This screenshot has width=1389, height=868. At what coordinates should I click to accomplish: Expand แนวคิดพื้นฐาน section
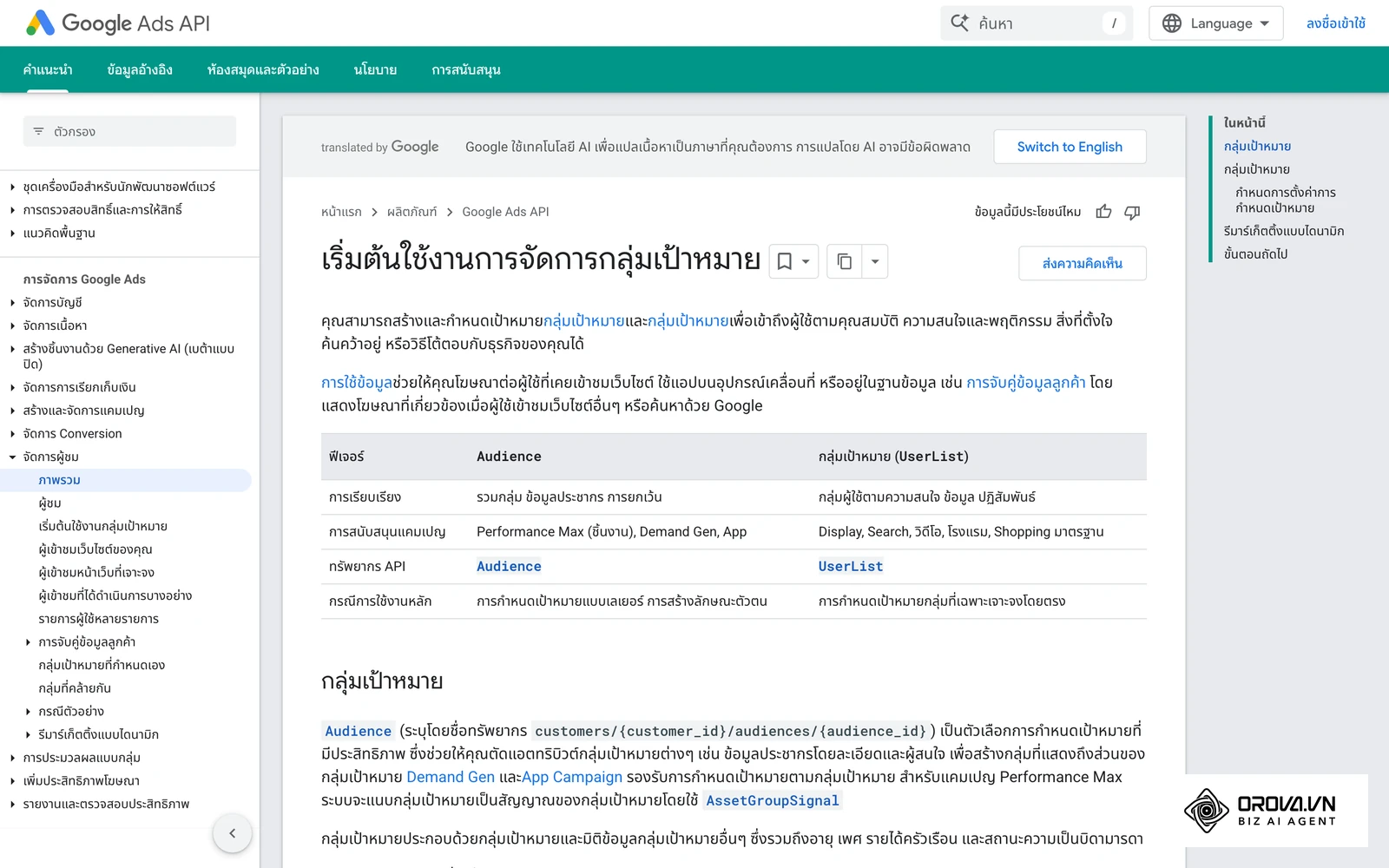[x=12, y=233]
